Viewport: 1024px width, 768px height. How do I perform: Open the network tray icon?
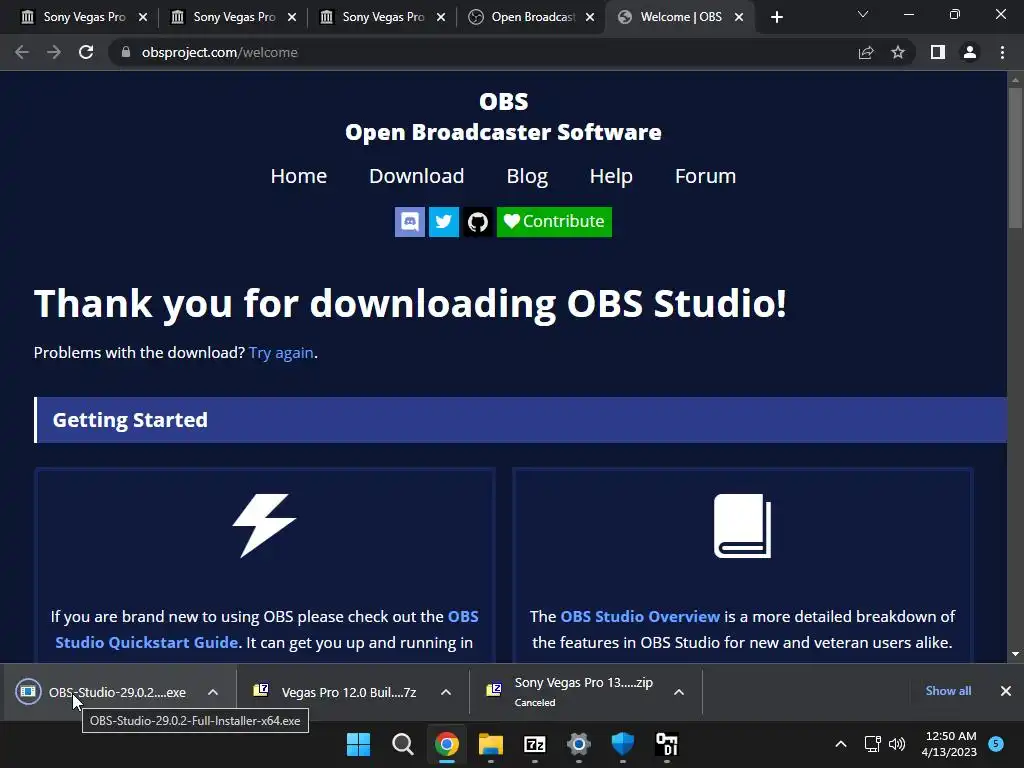[x=872, y=744]
